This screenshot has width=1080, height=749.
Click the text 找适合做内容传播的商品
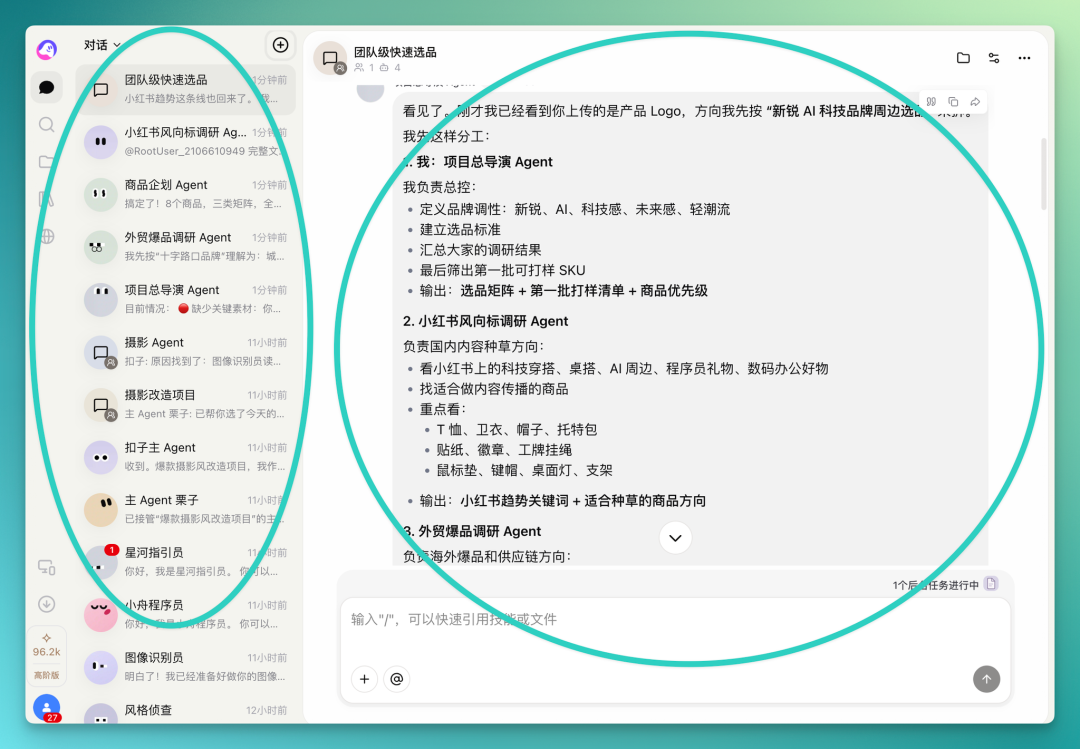pos(494,389)
